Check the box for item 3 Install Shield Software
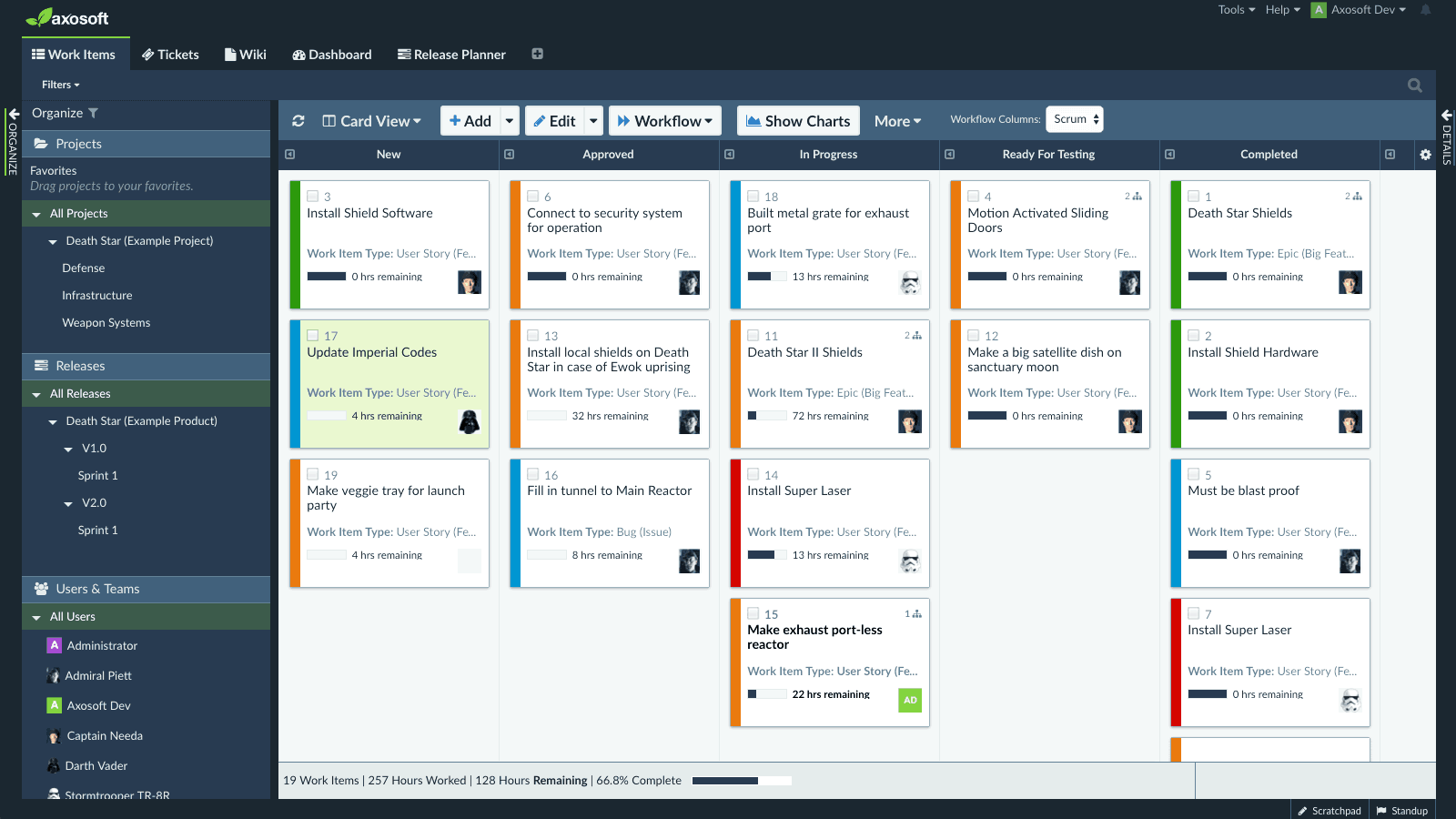Screen dimensions: 1456x819 pos(313,197)
